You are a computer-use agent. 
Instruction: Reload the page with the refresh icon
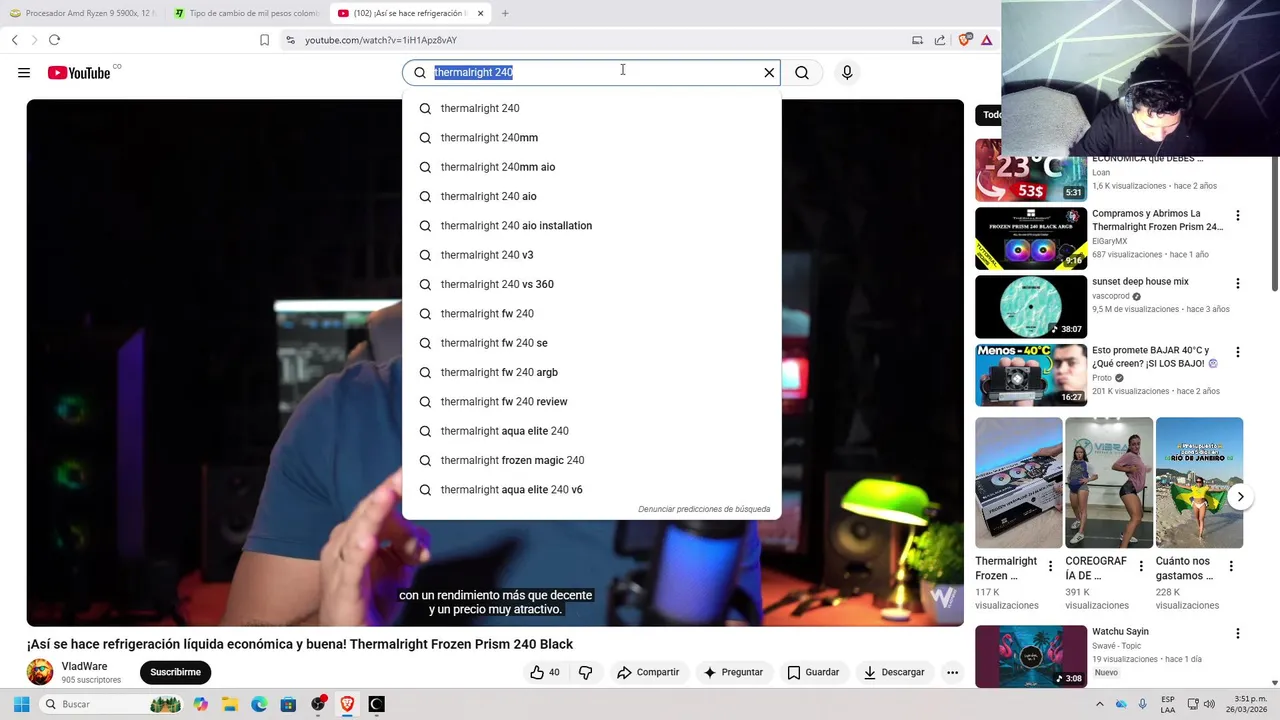(54, 40)
